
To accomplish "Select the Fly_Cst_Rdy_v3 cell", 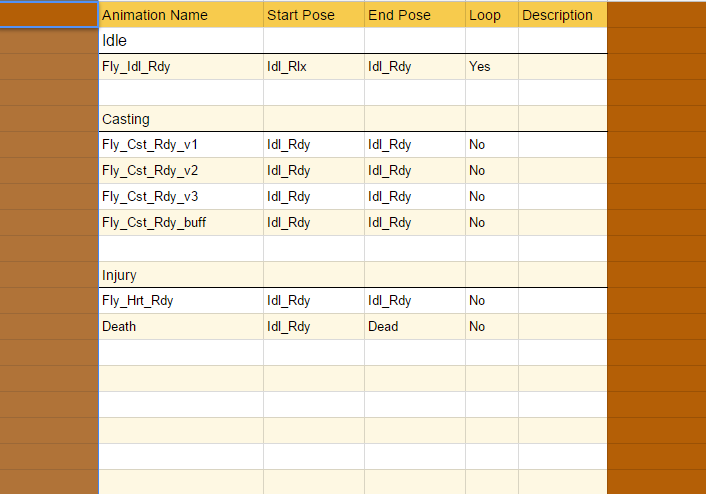I will pyautogui.click(x=180, y=197).
